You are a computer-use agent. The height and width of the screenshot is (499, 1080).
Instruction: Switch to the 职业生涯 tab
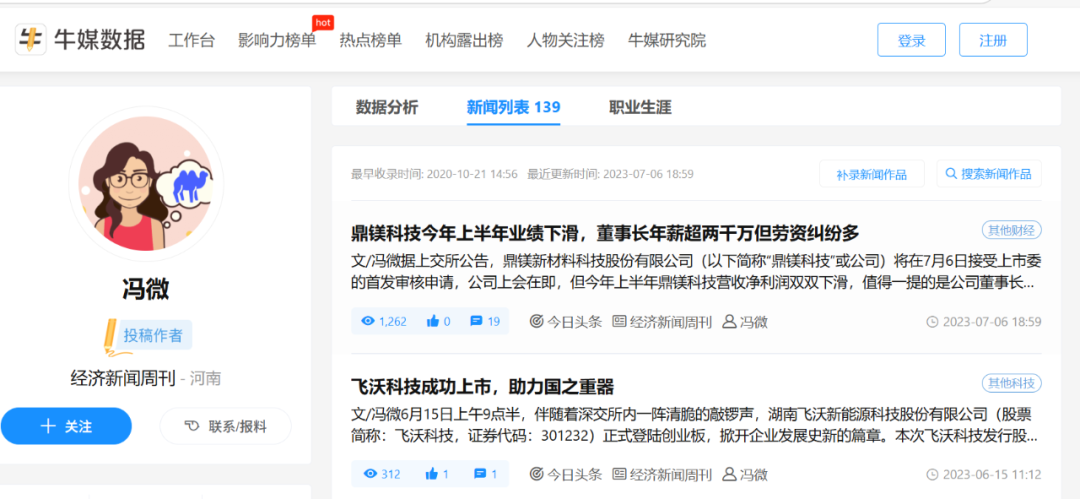tap(640, 107)
